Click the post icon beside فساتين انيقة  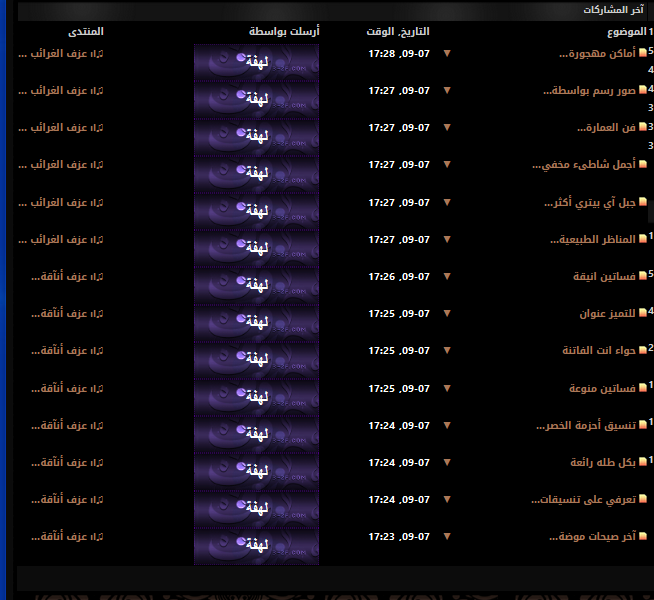coord(643,277)
